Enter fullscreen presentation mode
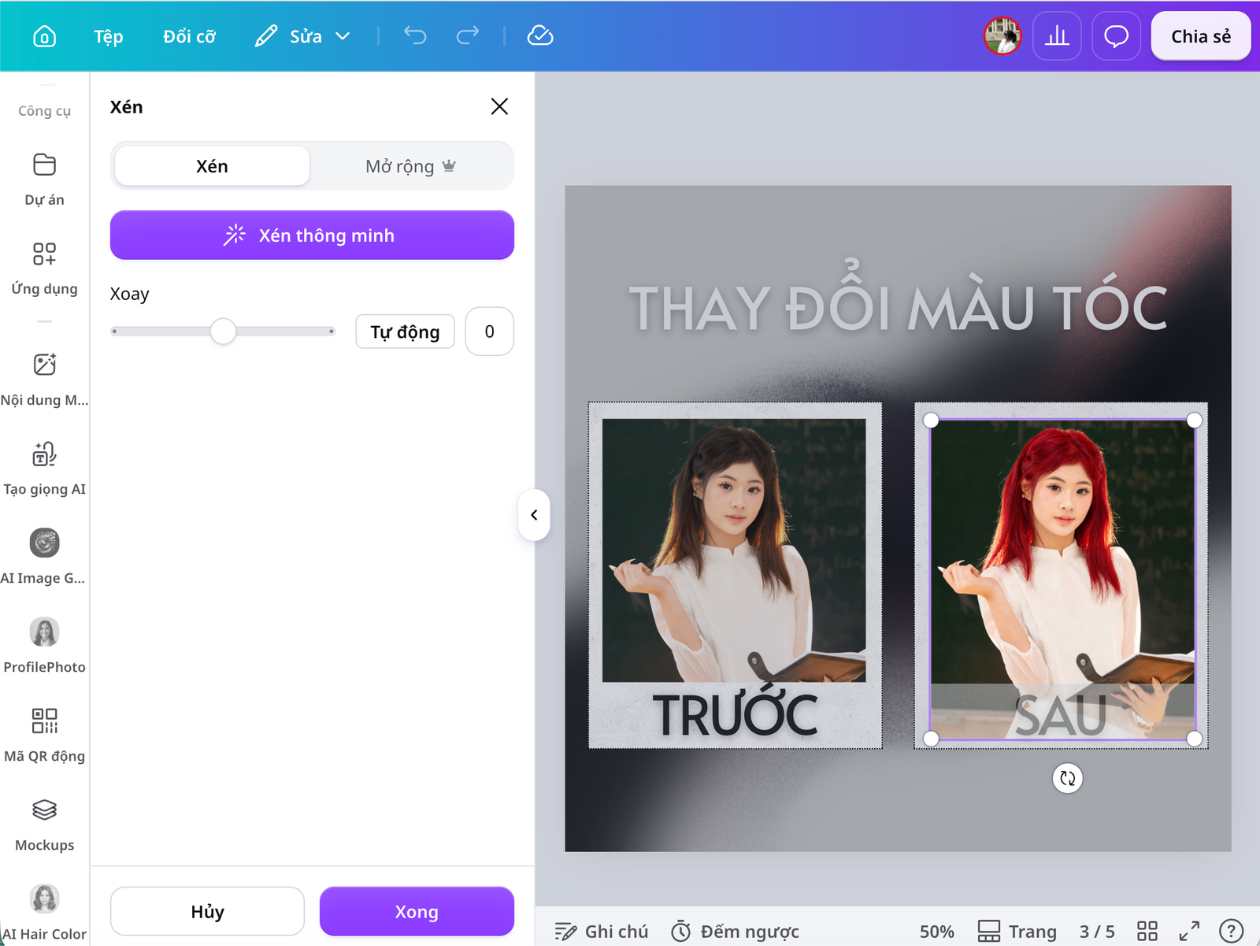 coord(1189,931)
